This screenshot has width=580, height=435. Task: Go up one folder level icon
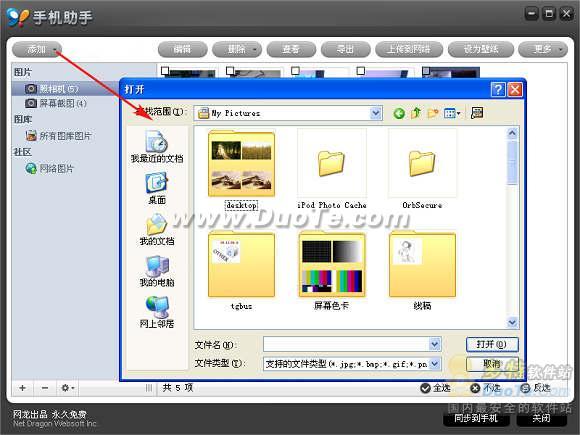click(416, 113)
